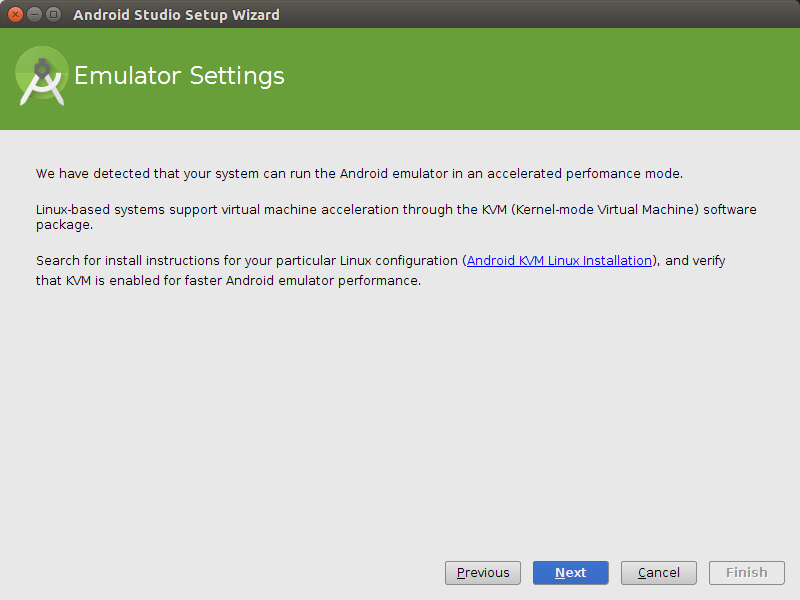Image resolution: width=800 pixels, height=600 pixels.
Task: Go back with the Previous button
Action: pyautogui.click(x=483, y=572)
